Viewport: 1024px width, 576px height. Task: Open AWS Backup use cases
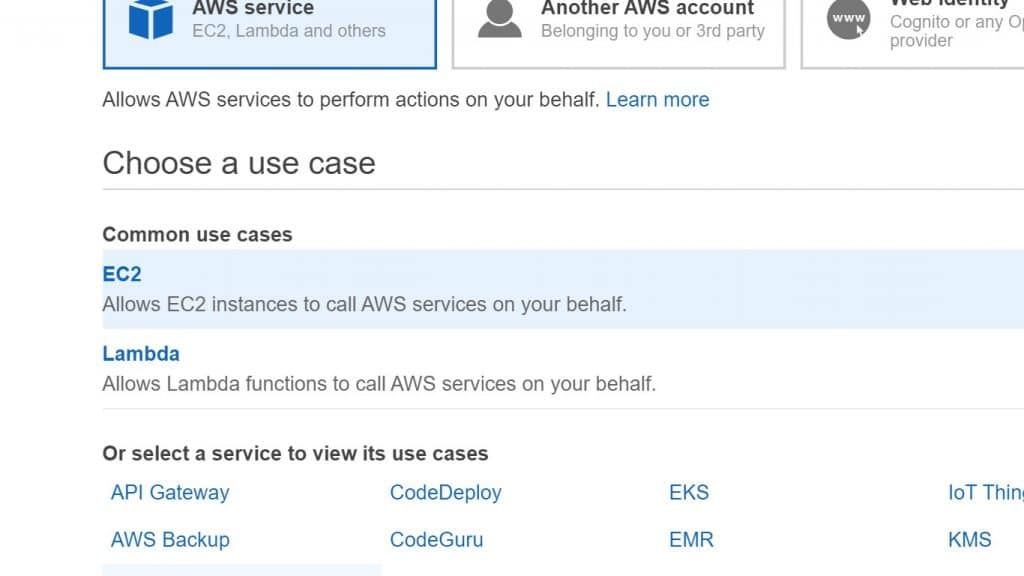click(169, 539)
